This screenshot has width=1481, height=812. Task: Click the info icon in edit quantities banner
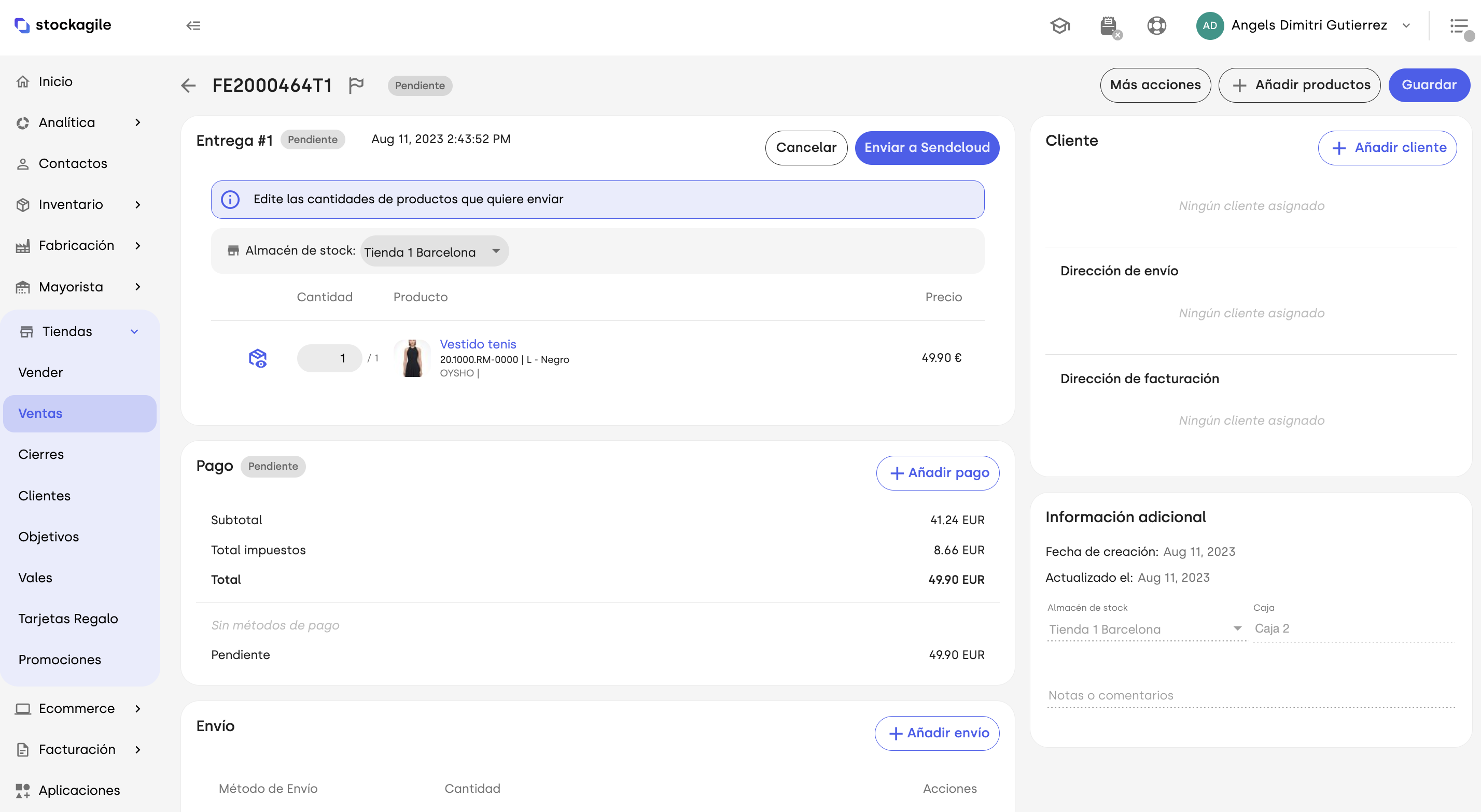click(231, 200)
